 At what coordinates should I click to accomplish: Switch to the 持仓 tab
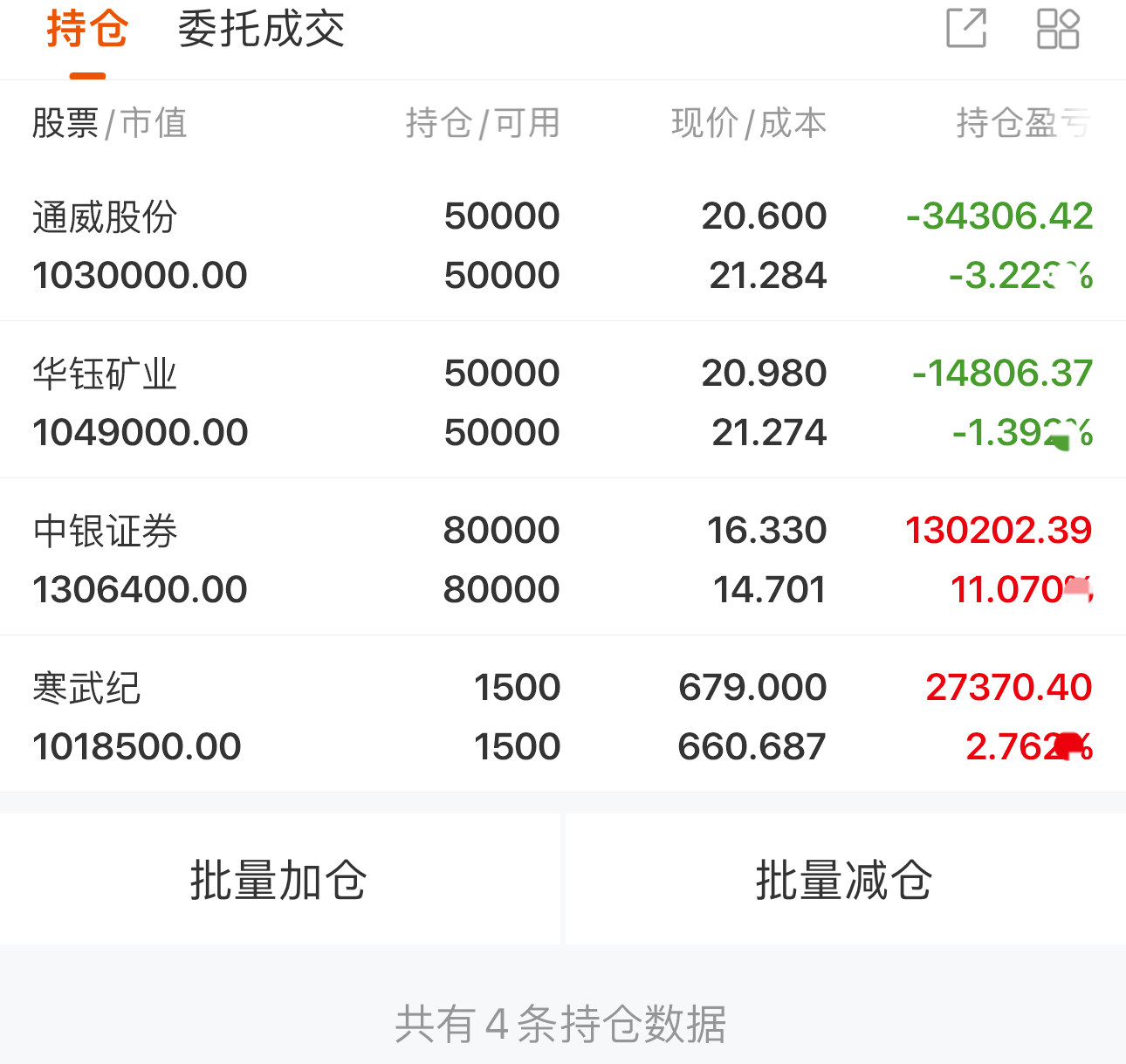pyautogui.click(x=87, y=29)
